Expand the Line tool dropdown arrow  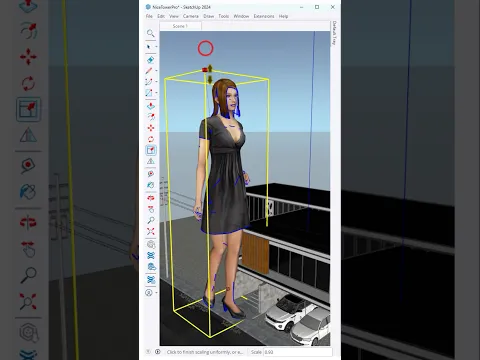tap(156, 71)
